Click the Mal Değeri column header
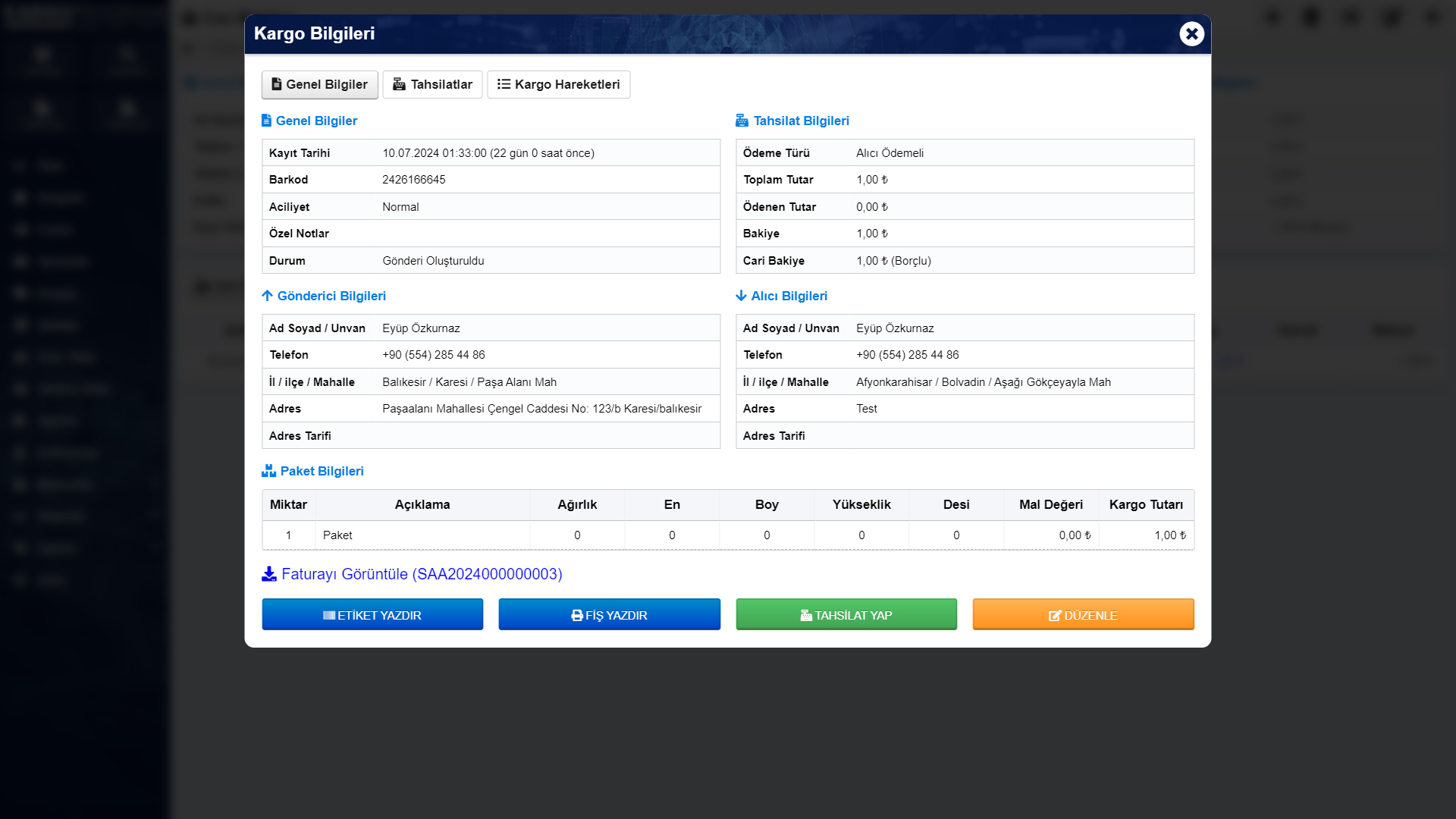The width and height of the screenshot is (1456, 819). tap(1051, 505)
